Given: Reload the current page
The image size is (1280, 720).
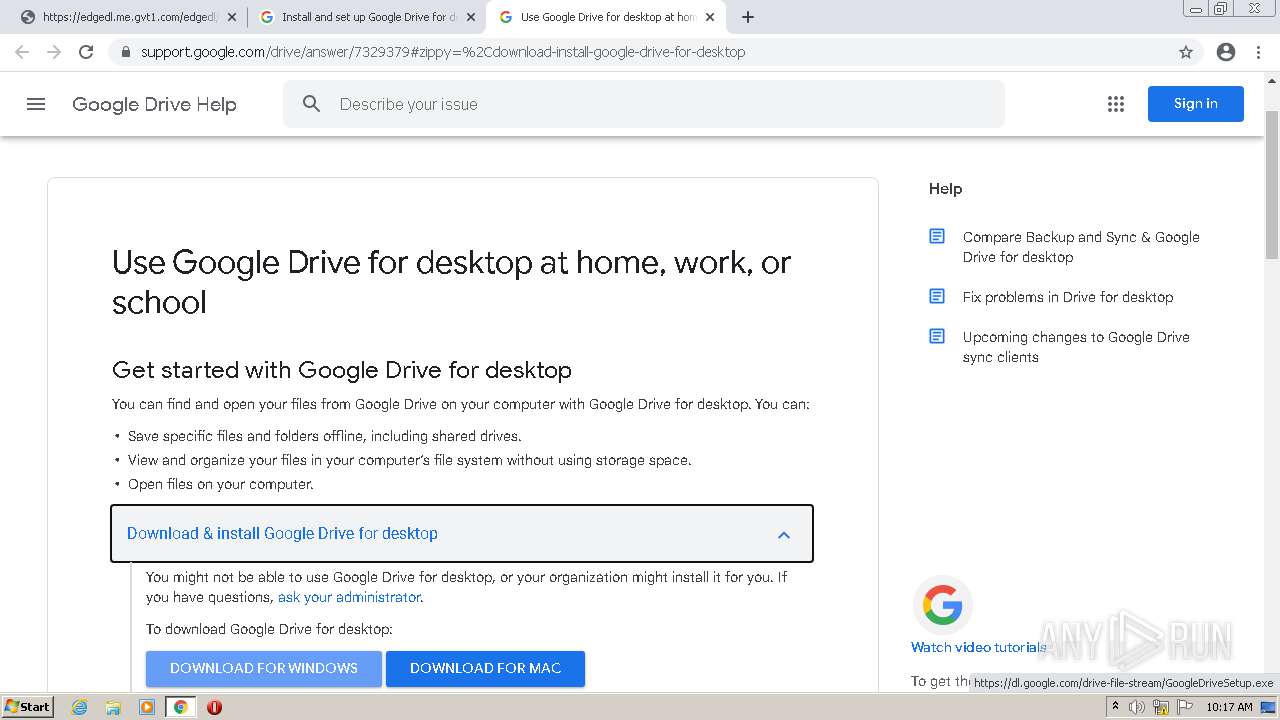Looking at the screenshot, I should point(86,52).
